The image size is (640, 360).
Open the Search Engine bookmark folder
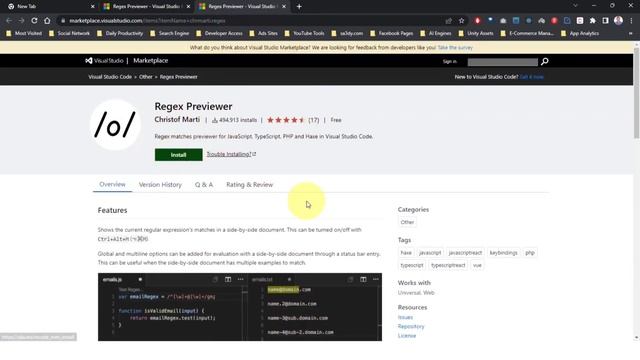click(x=169, y=33)
